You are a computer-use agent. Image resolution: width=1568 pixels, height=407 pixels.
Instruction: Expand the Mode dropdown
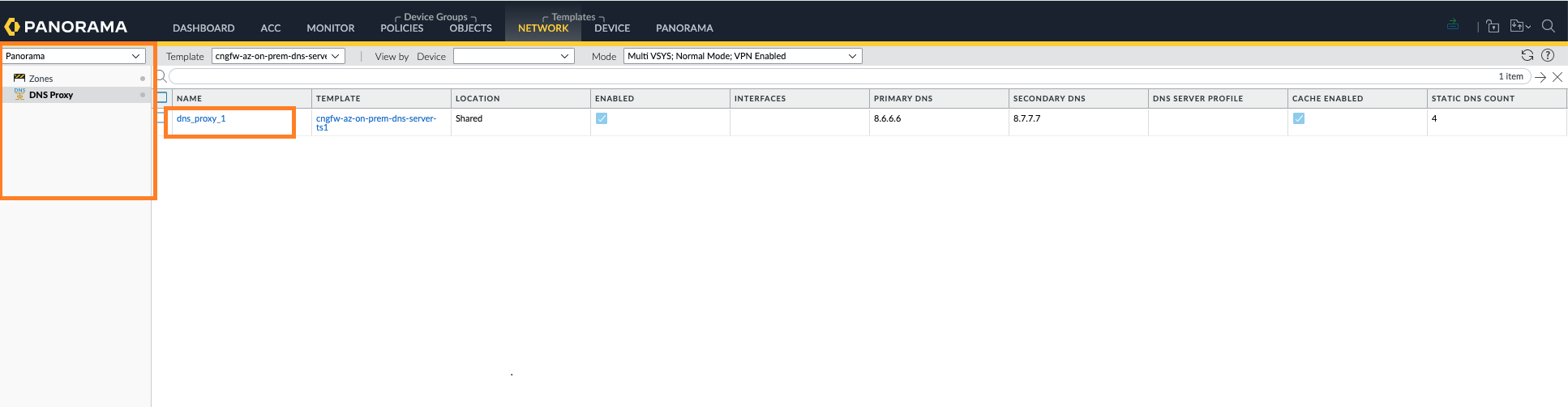tap(742, 56)
